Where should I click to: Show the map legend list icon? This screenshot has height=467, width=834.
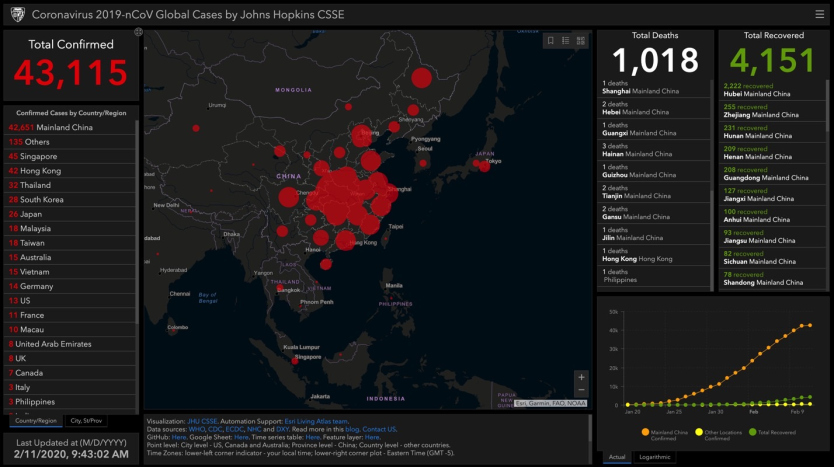pos(566,40)
